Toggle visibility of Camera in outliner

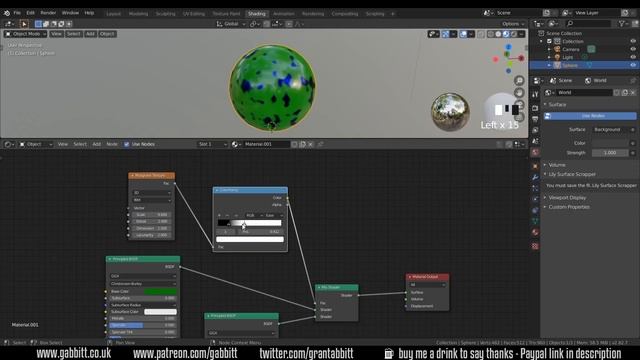pos(633,49)
